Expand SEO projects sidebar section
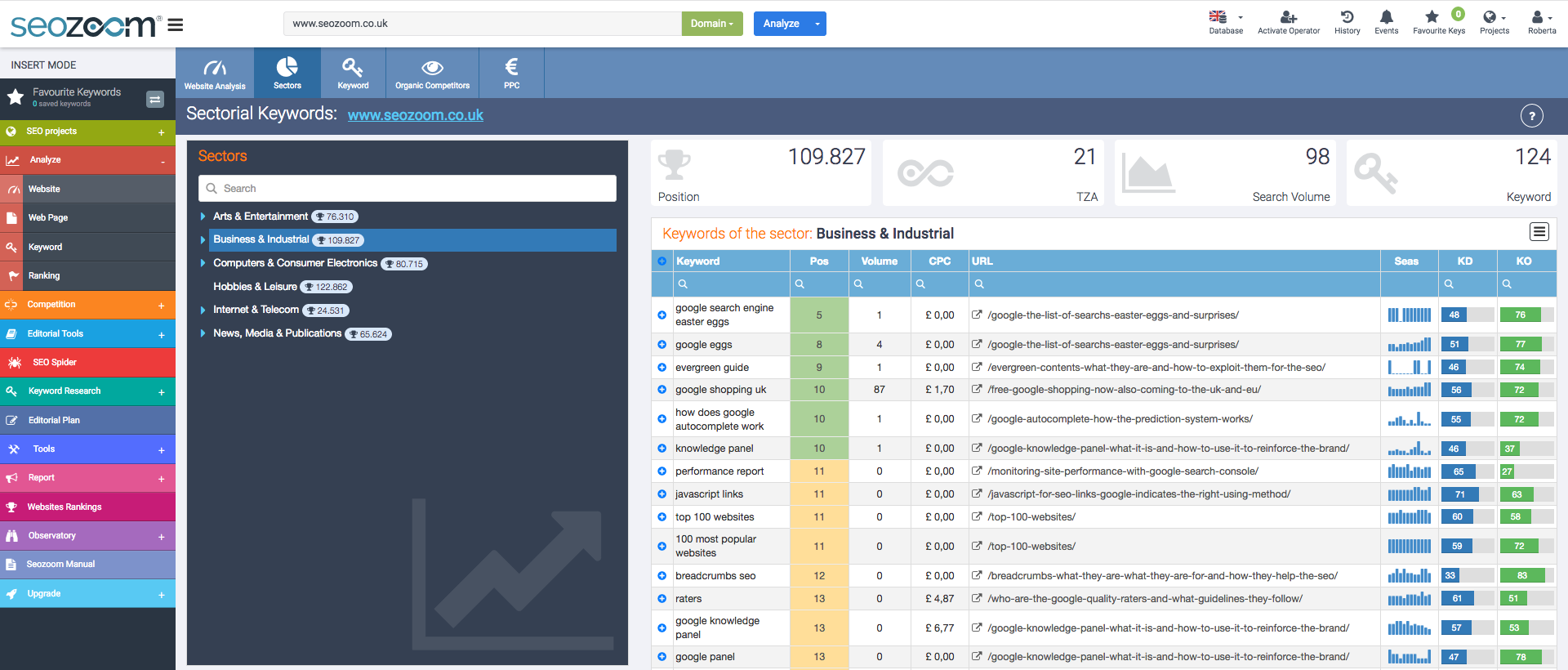Image resolution: width=1568 pixels, height=670 pixels. click(162, 132)
